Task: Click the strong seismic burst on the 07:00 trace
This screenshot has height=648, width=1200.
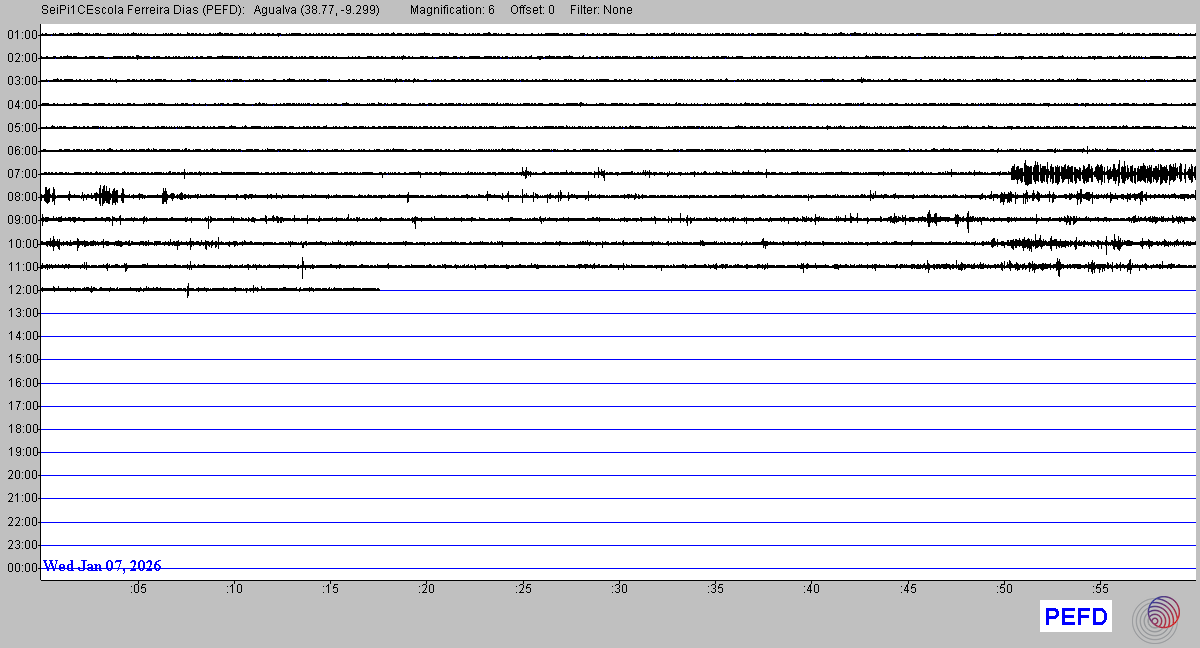Action: [1100, 174]
